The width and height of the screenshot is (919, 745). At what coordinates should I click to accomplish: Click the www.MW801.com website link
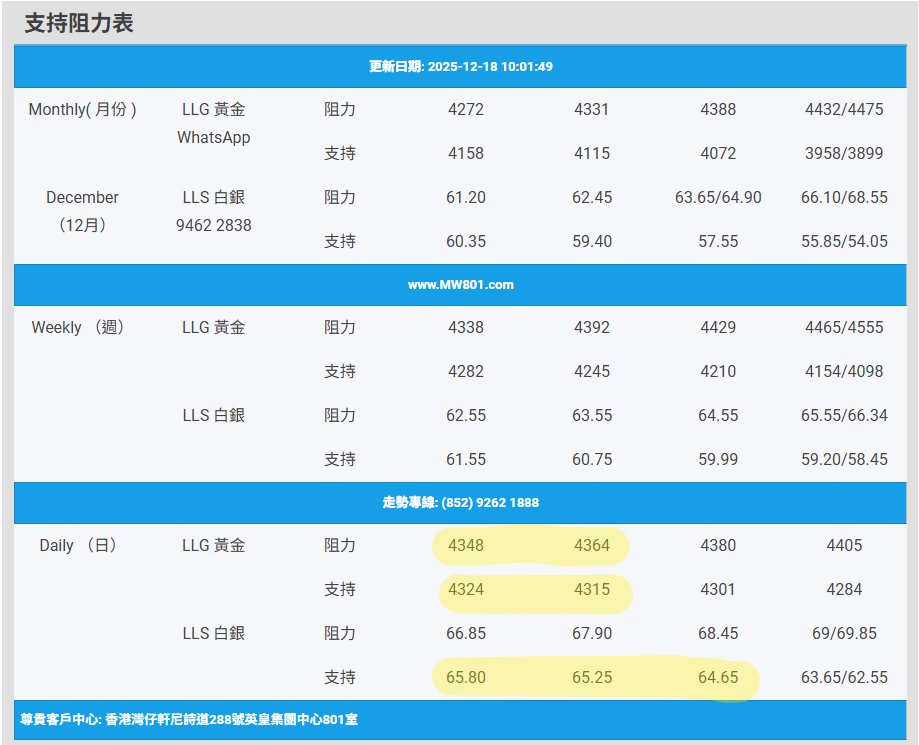click(x=460, y=285)
